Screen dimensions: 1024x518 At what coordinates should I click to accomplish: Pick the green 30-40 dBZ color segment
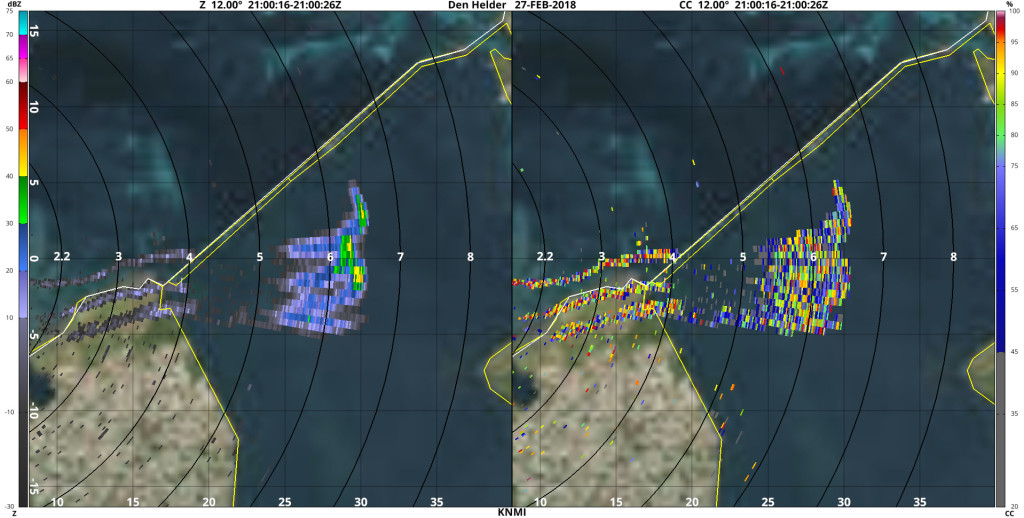coord(23,200)
